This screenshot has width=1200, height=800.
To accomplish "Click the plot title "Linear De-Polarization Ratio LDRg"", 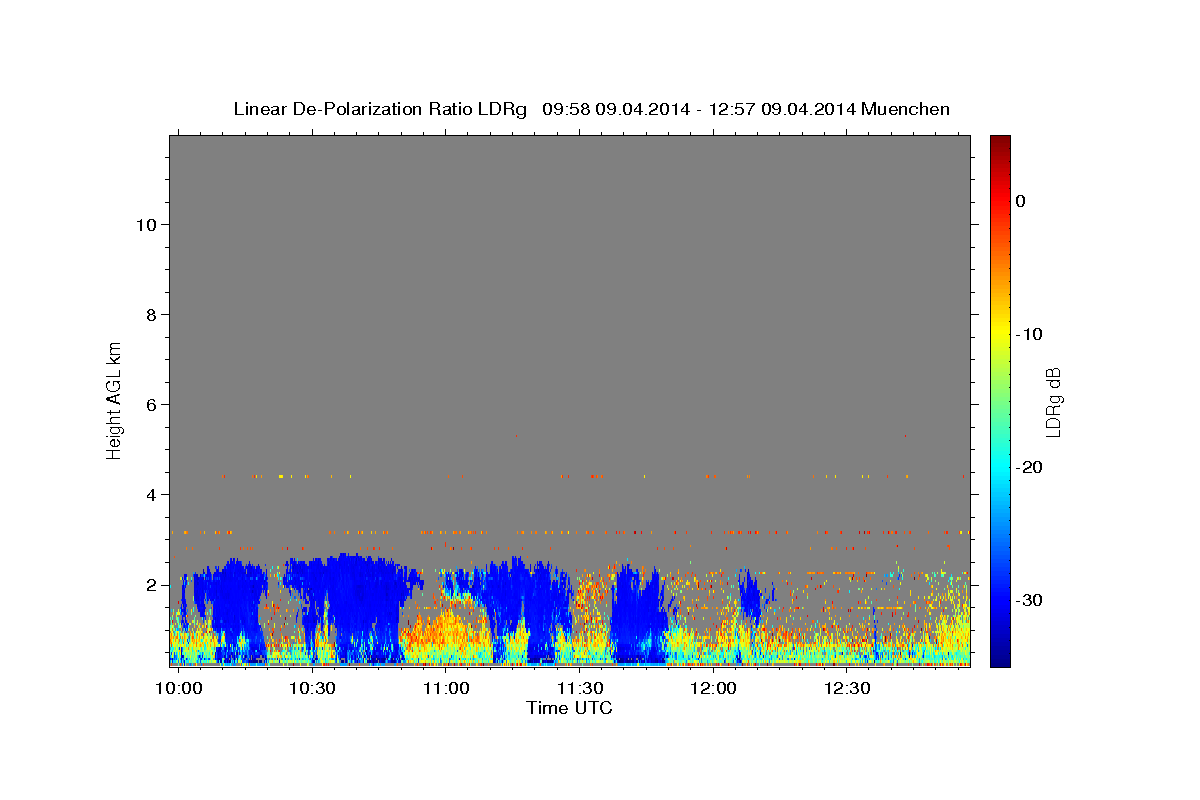I will [x=379, y=109].
